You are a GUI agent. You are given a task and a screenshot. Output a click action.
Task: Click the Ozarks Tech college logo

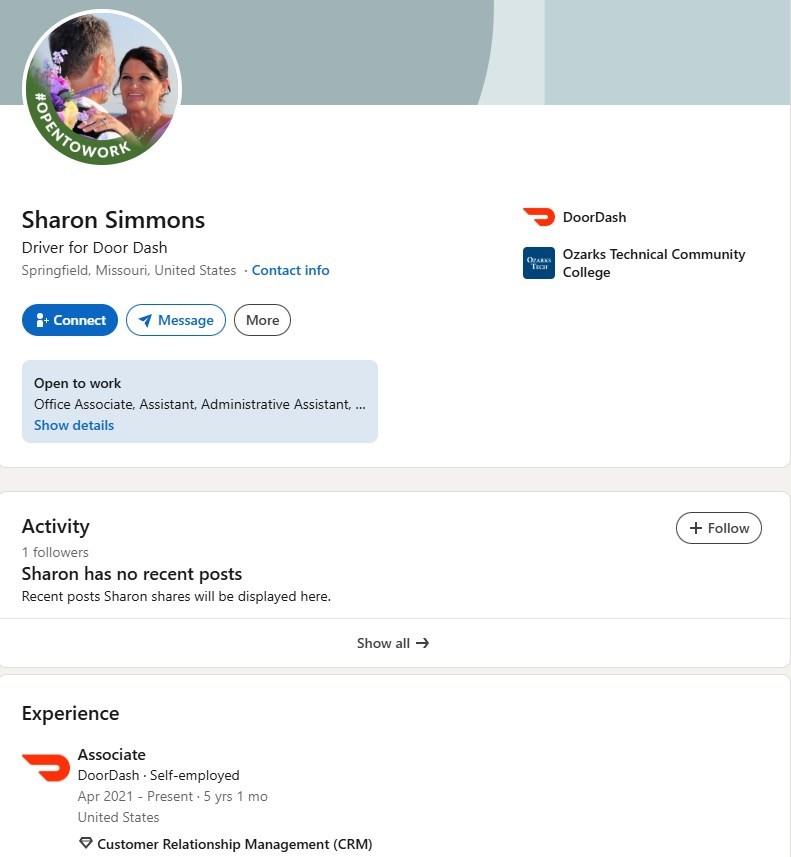538,263
